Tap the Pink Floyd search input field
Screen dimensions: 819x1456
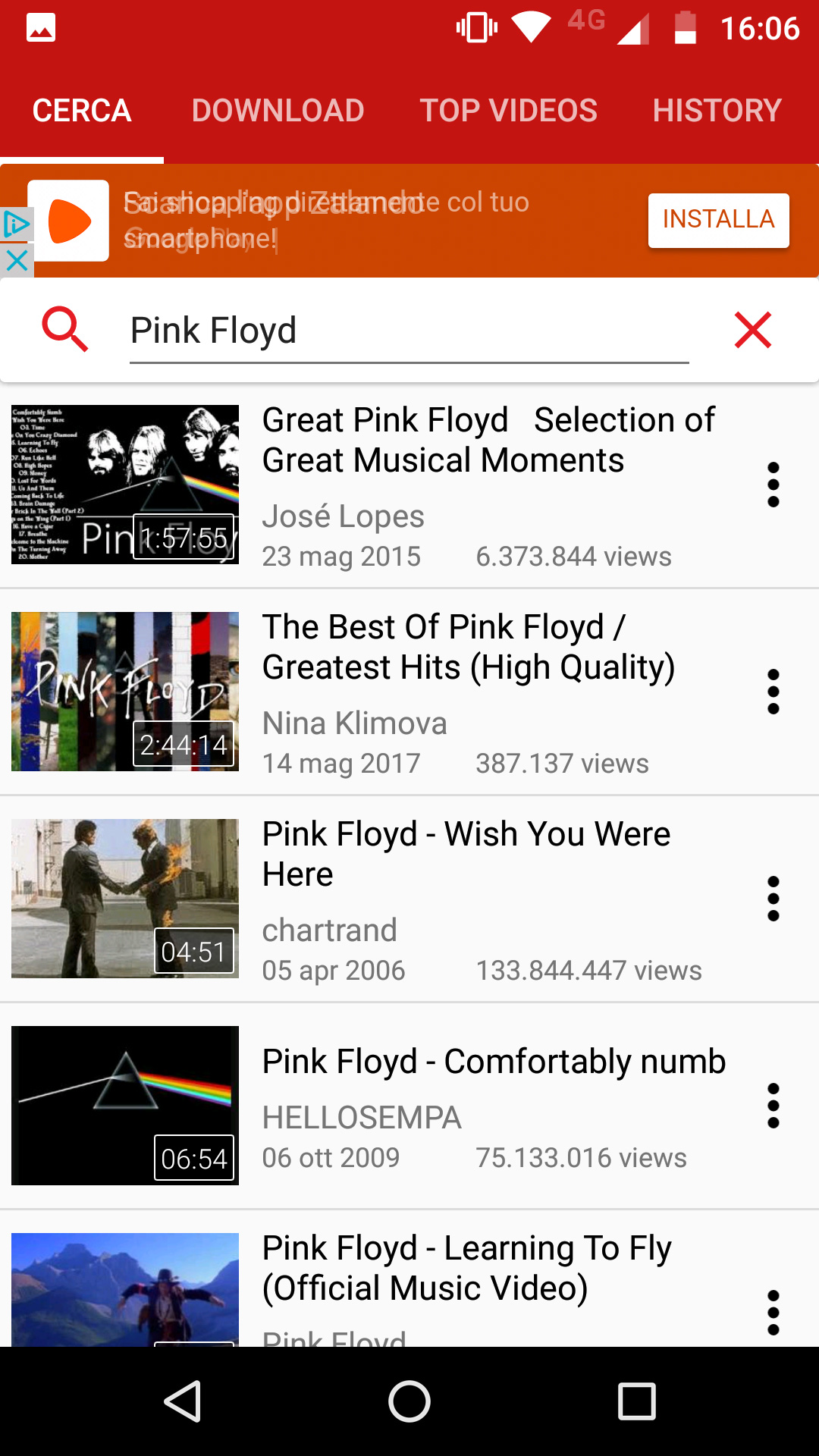tap(409, 331)
